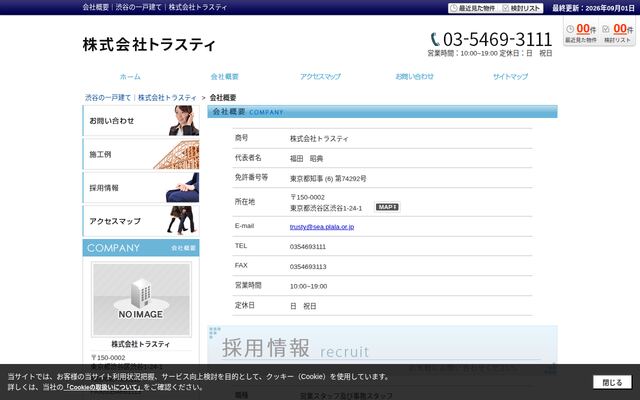Viewport: 640px width, 400px height.
Task: Select the TEL value 0354693111
Action: 308,247
